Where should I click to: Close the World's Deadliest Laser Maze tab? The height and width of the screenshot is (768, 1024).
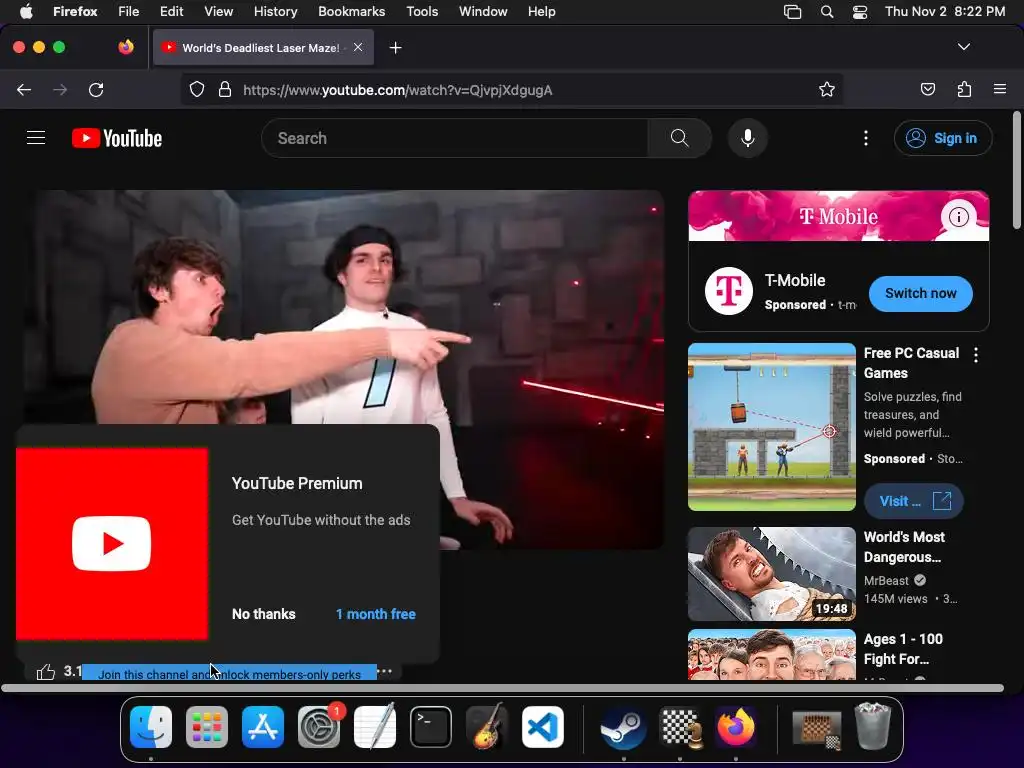pyautogui.click(x=358, y=47)
